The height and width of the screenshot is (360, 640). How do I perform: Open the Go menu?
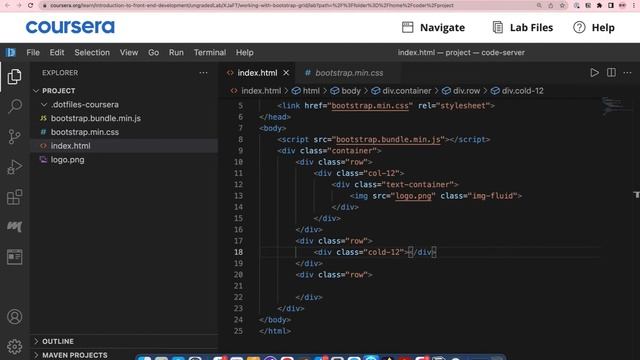153,52
